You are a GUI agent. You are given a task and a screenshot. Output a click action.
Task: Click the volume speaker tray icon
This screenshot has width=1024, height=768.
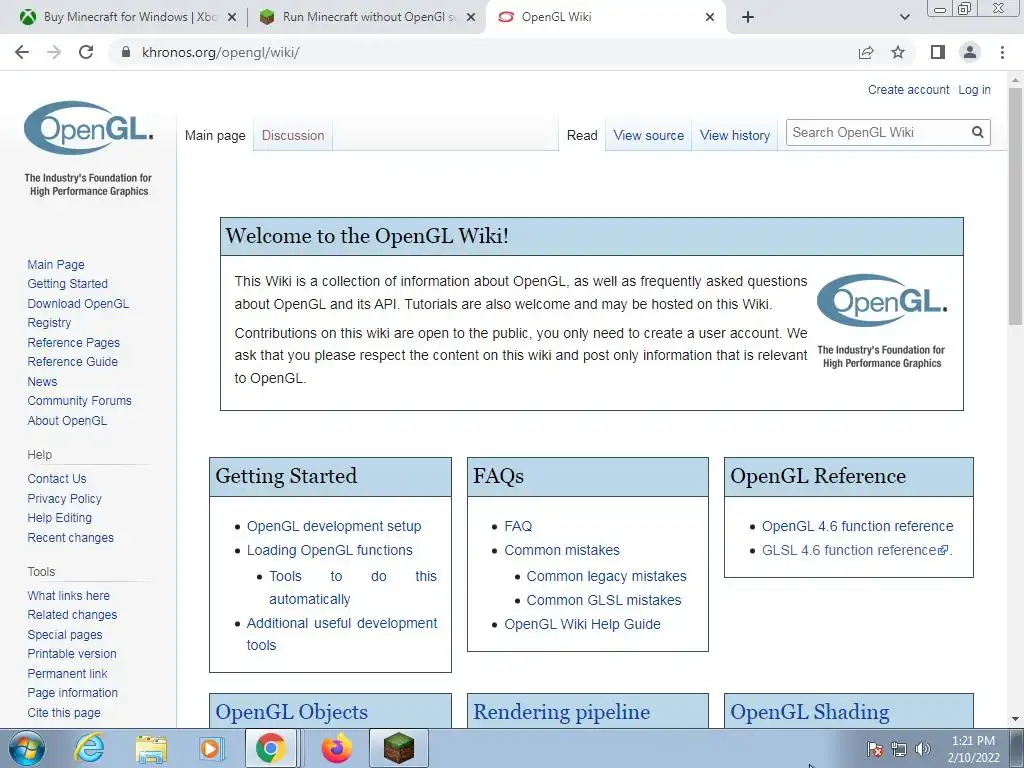(x=922, y=749)
